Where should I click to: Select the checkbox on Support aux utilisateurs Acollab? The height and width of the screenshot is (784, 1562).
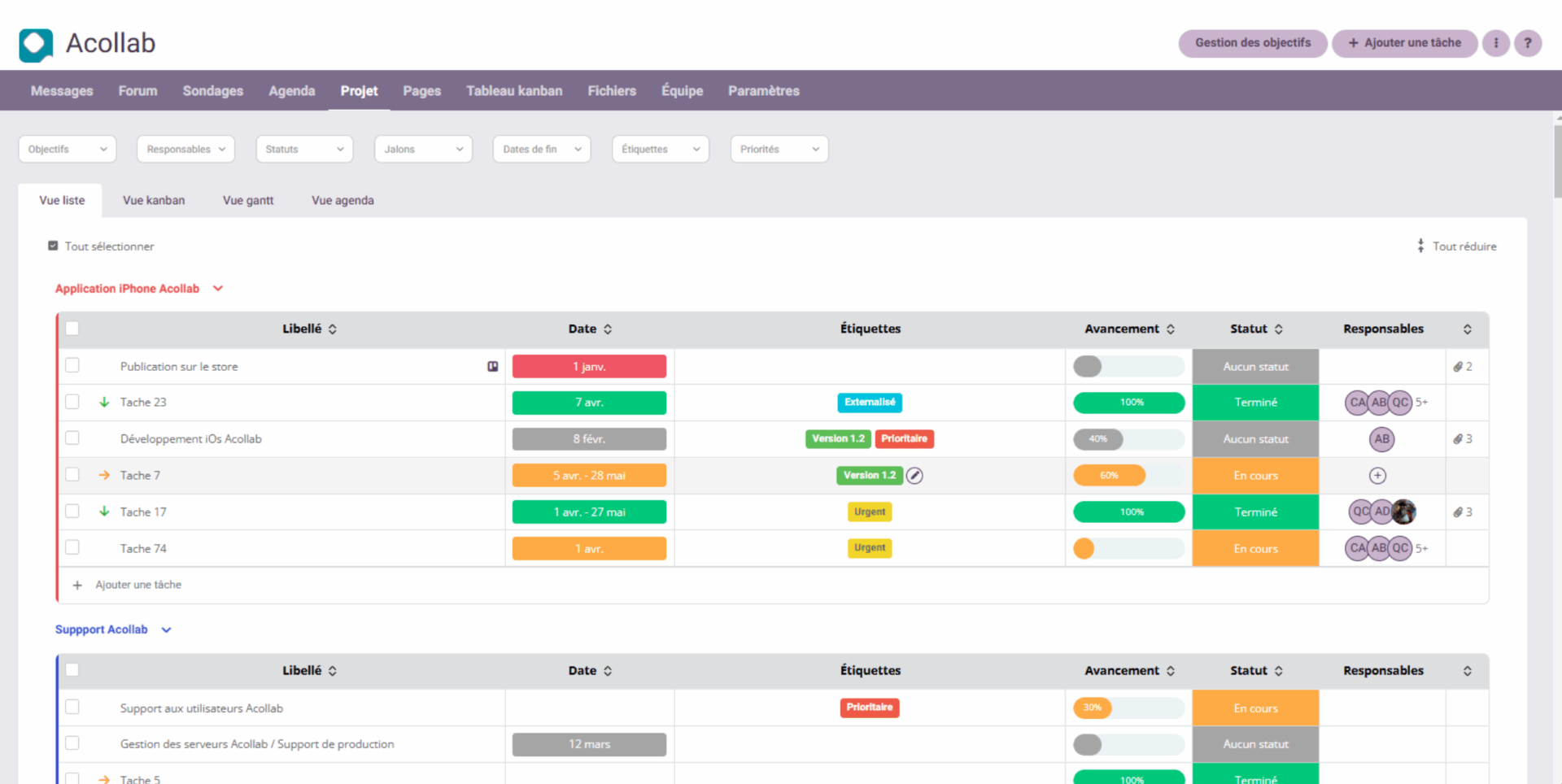click(72, 707)
